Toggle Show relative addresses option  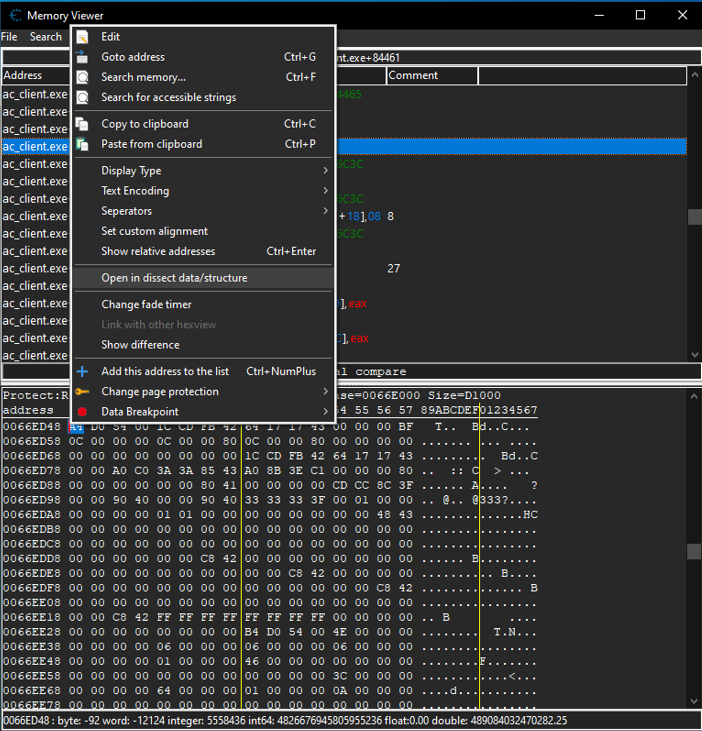coord(157,252)
